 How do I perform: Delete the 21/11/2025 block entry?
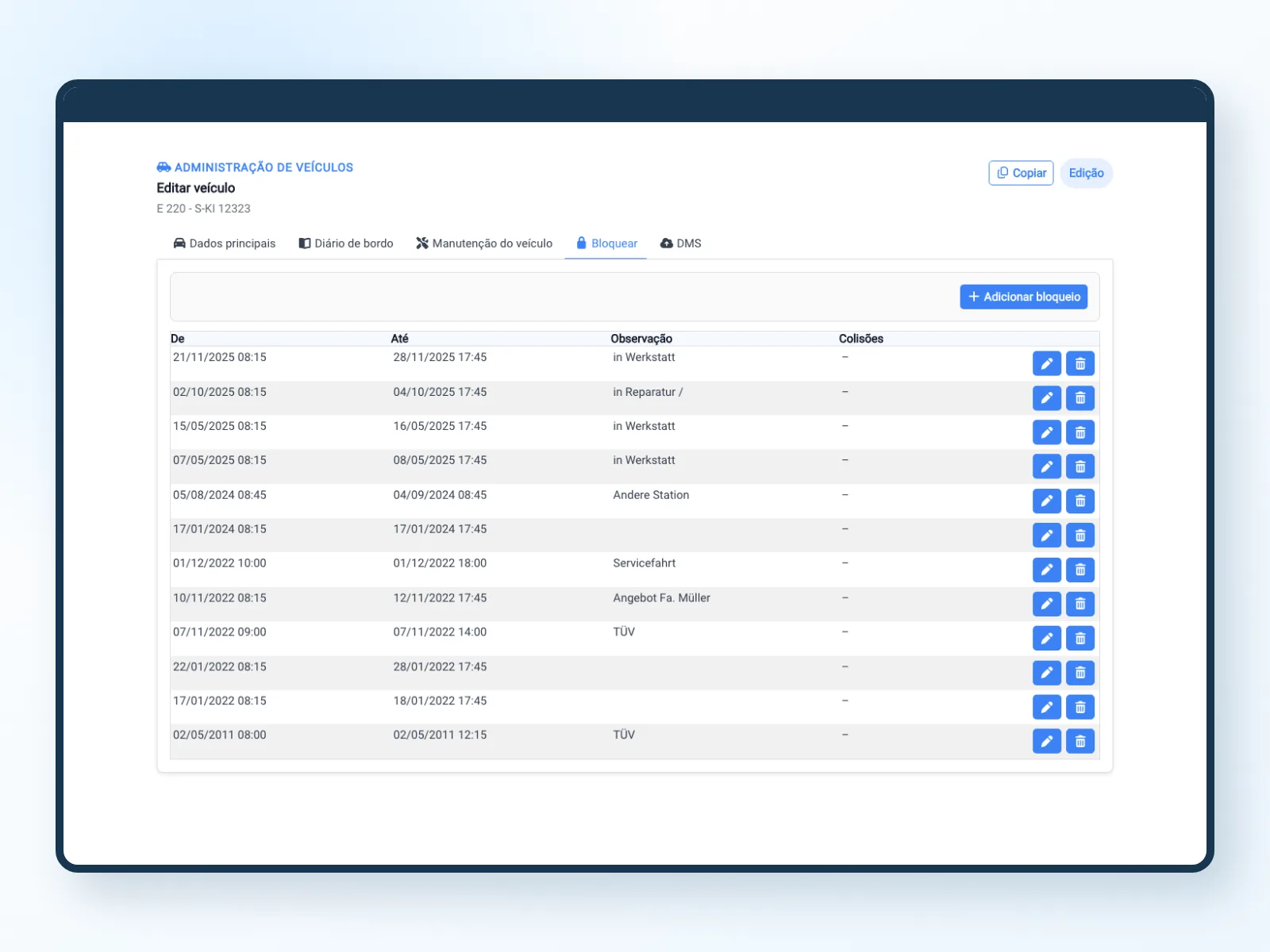(x=1080, y=363)
